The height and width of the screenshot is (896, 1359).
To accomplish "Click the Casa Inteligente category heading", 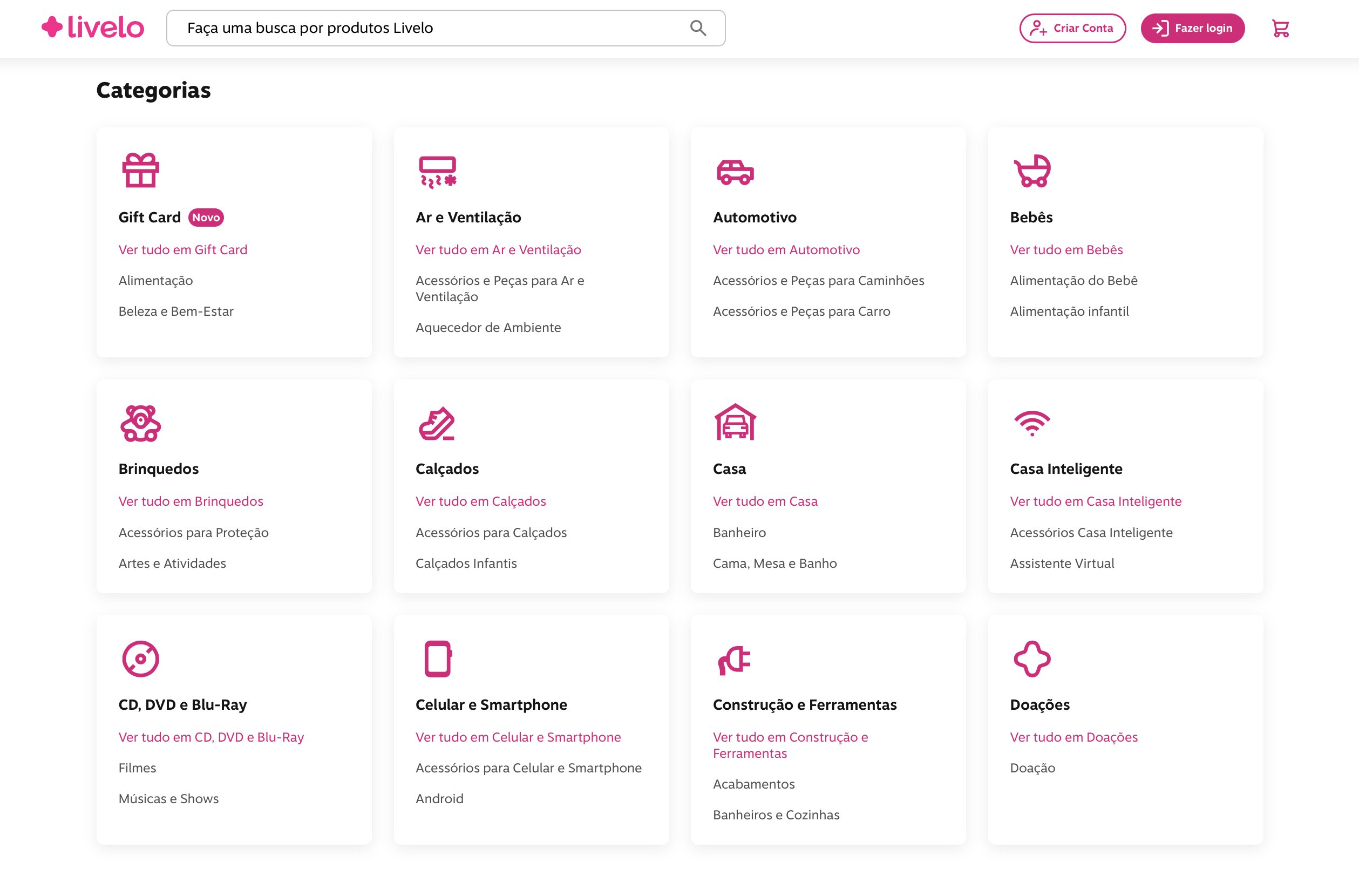I will click(x=1066, y=469).
